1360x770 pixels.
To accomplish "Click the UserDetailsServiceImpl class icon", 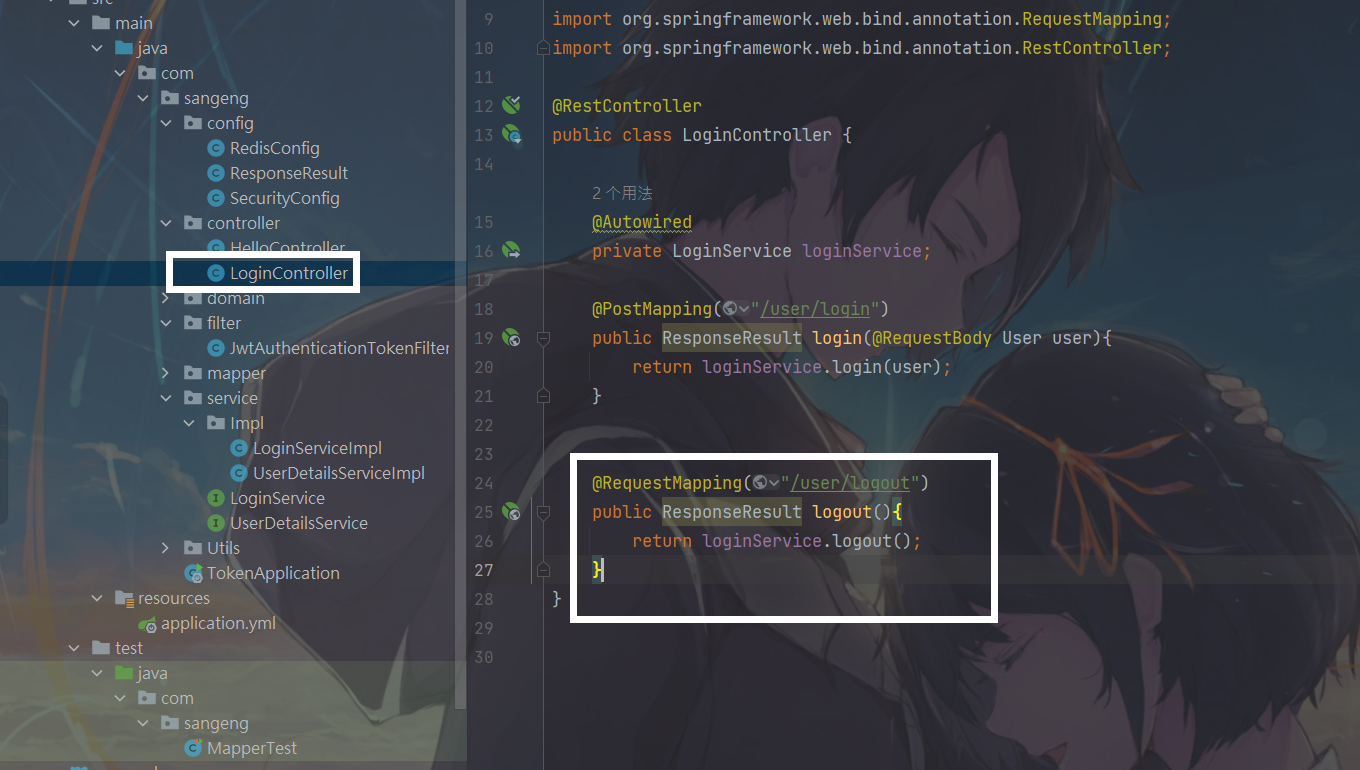I will click(238, 473).
